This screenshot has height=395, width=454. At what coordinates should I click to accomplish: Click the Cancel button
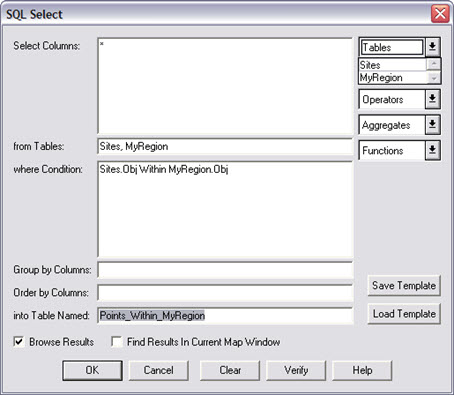[159, 370]
